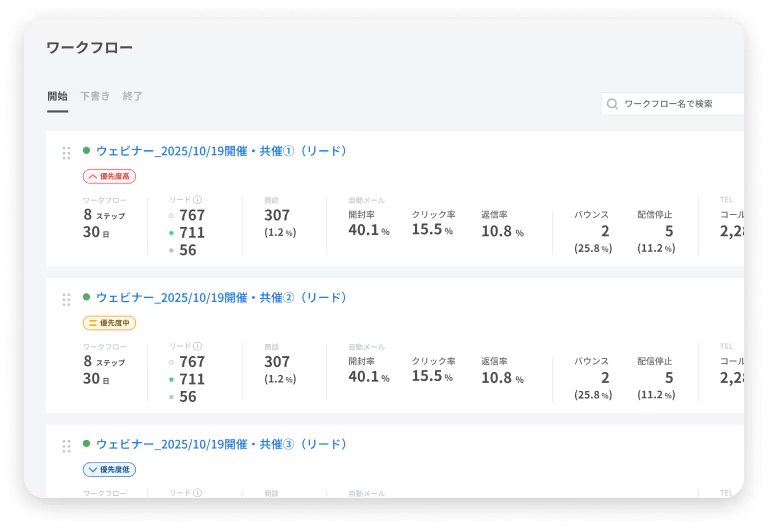Open ウェビナー 共催①（リード）workflow link
Viewport: 768px width, 528px height.
221,151
